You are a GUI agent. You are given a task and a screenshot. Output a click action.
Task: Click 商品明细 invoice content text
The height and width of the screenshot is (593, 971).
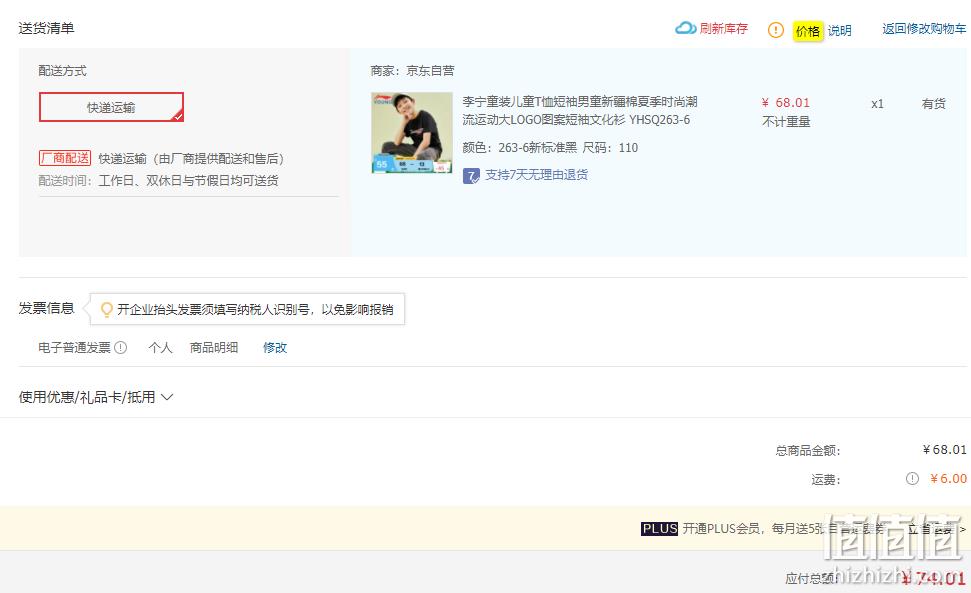[x=214, y=347]
